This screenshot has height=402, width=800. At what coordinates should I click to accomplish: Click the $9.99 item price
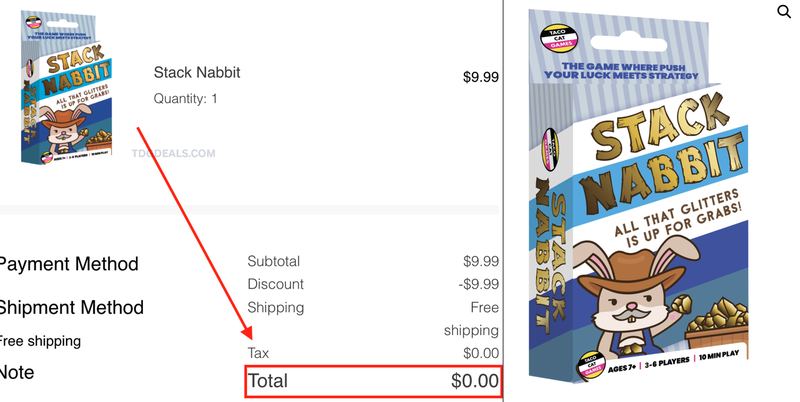point(481,77)
